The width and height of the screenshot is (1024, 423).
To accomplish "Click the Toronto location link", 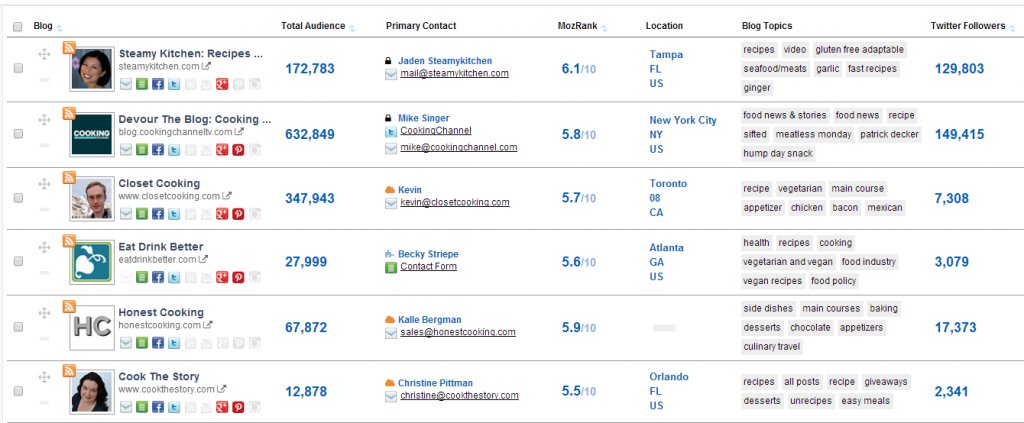I will click(x=668, y=183).
